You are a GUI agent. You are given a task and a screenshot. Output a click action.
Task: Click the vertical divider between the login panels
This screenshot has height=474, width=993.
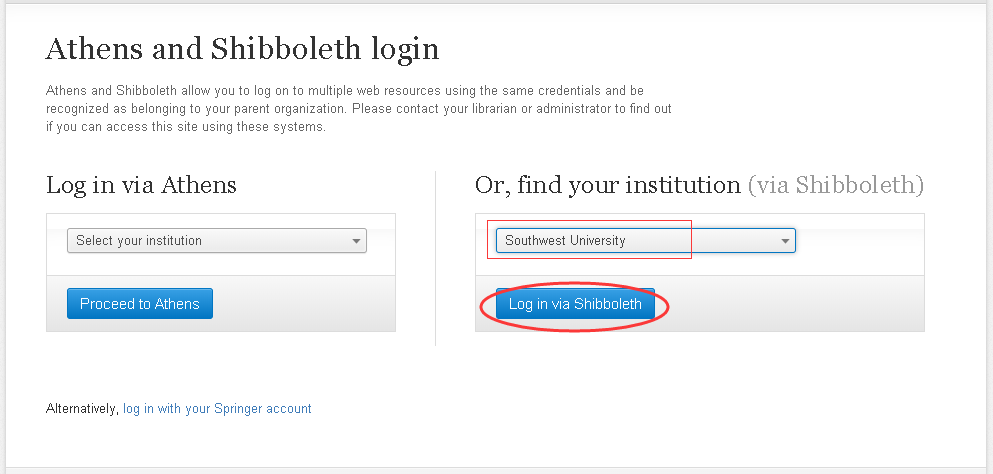tap(436, 260)
